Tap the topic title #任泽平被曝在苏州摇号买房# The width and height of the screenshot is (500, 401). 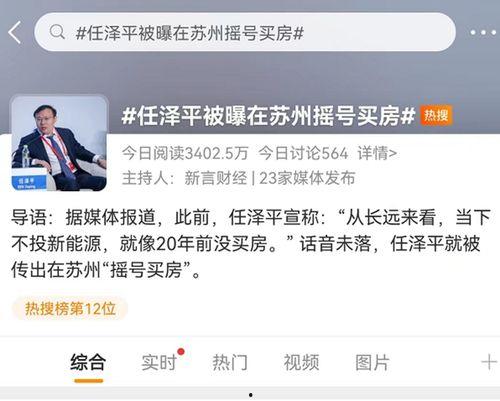coord(268,116)
